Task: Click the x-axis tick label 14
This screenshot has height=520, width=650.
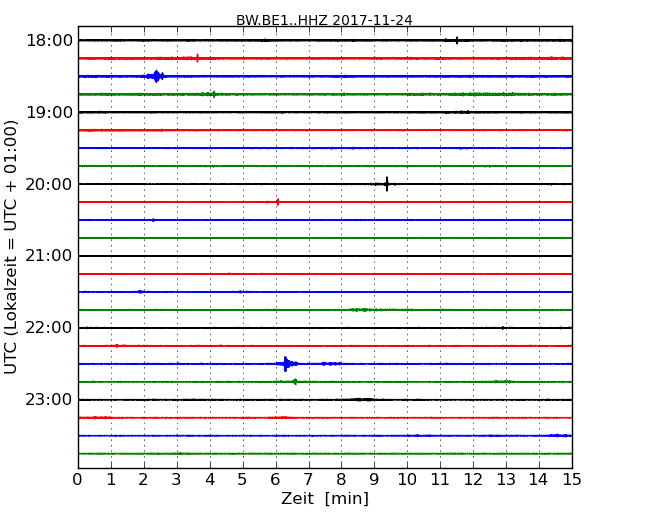Action: (538, 479)
